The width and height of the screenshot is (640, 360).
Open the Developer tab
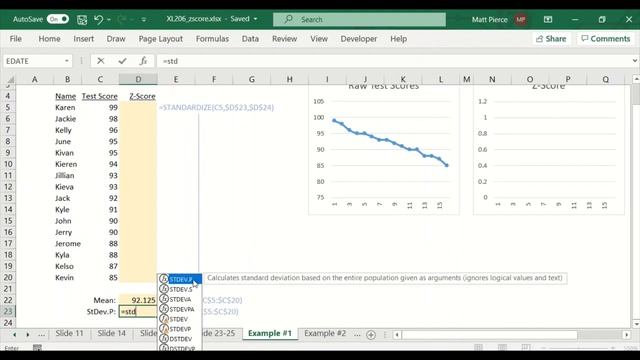point(359,39)
